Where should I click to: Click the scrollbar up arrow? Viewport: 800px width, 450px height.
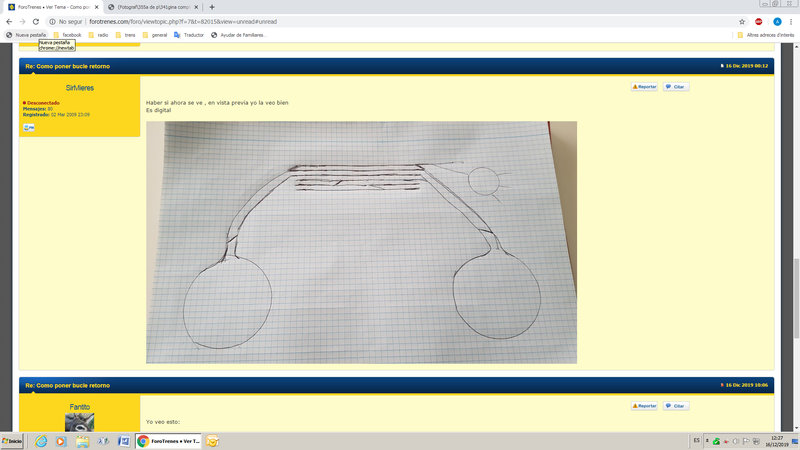pyautogui.click(x=796, y=46)
